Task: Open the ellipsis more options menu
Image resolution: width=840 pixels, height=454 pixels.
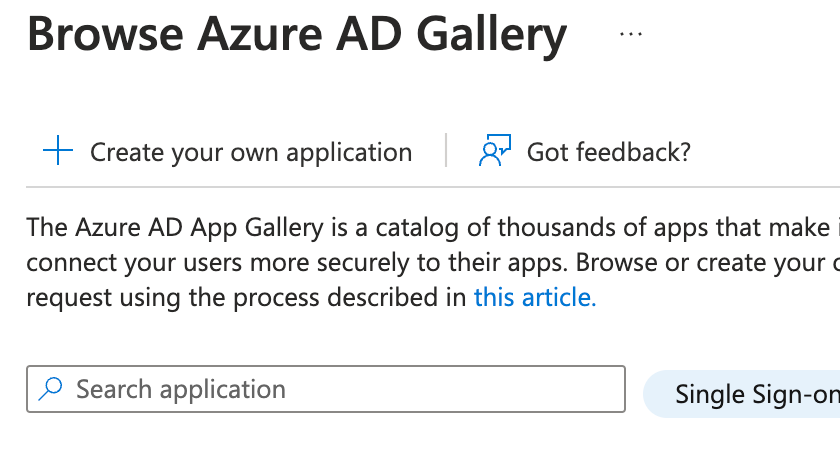Action: click(631, 34)
